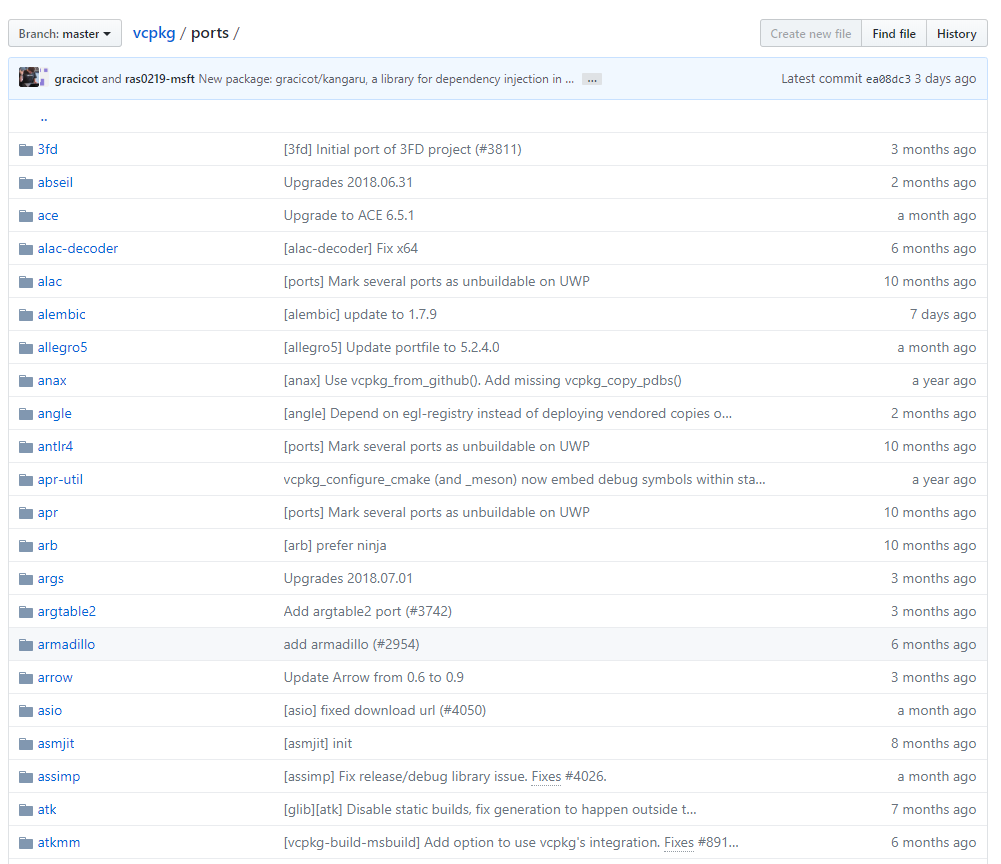The height and width of the screenshot is (864, 1001).
Task: Open '[allegro5] Update portfile to 5.2.4.0' commit
Action: 391,347
